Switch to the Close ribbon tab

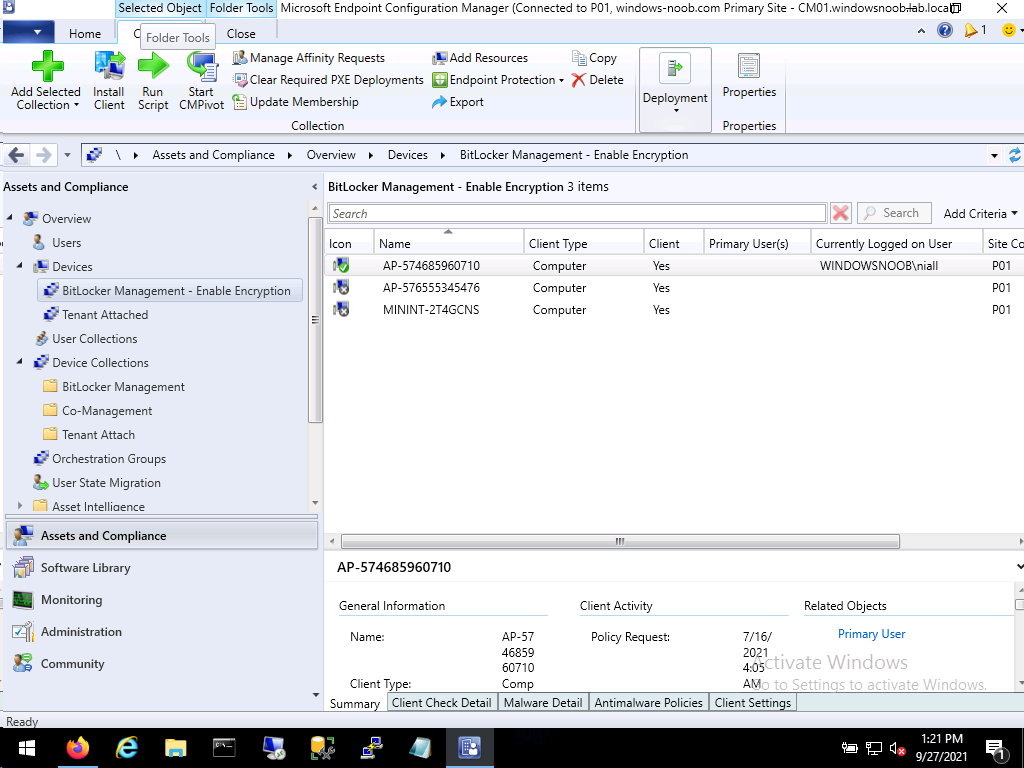[241, 33]
